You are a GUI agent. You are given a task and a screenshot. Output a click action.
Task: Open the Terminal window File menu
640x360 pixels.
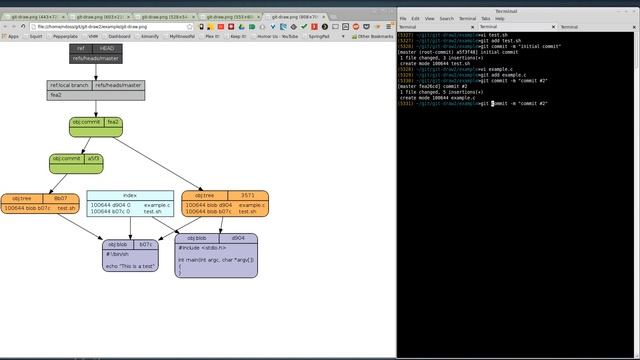coord(403,19)
